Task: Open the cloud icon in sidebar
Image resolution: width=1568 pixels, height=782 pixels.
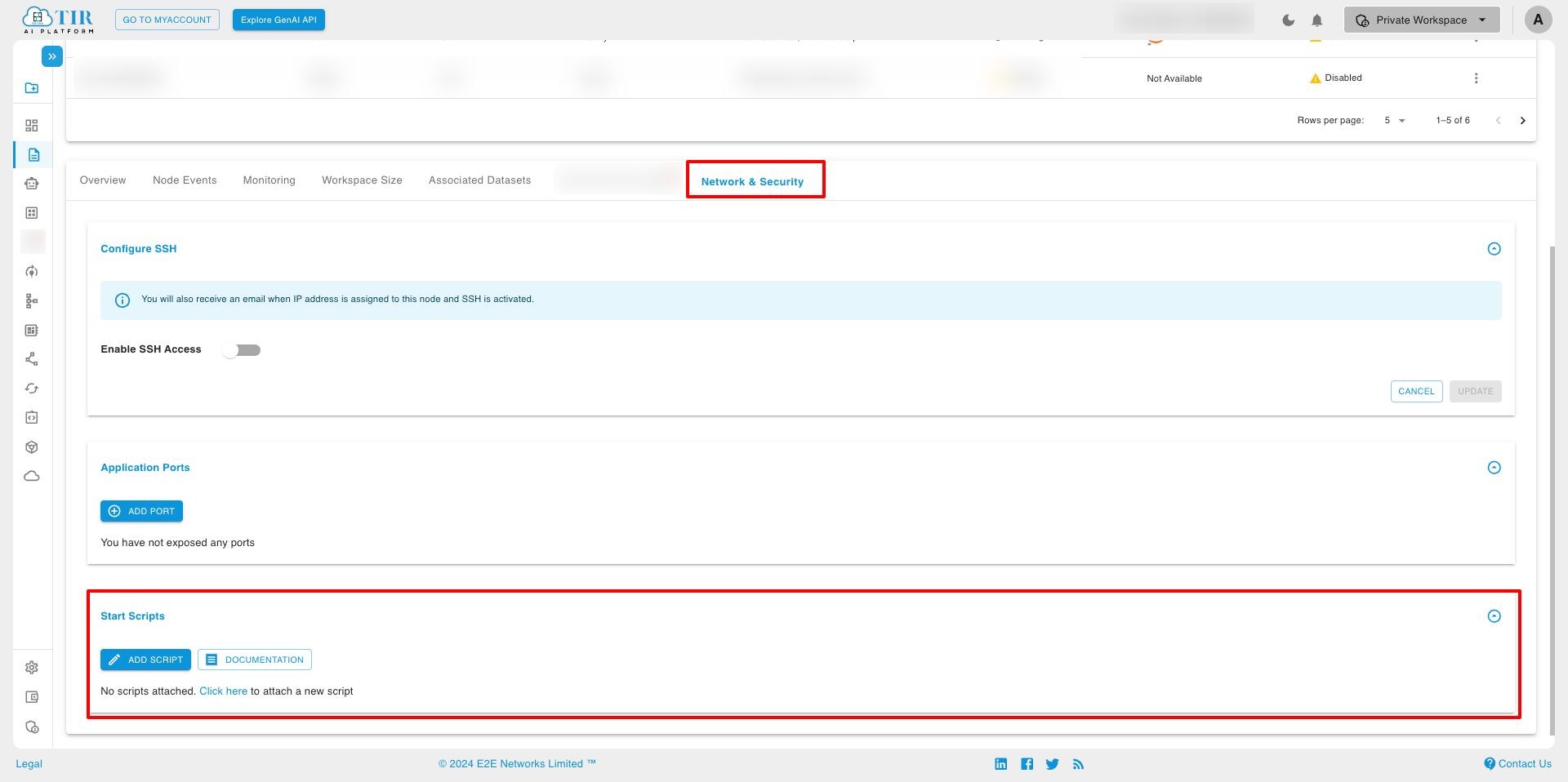Action: pos(32,476)
